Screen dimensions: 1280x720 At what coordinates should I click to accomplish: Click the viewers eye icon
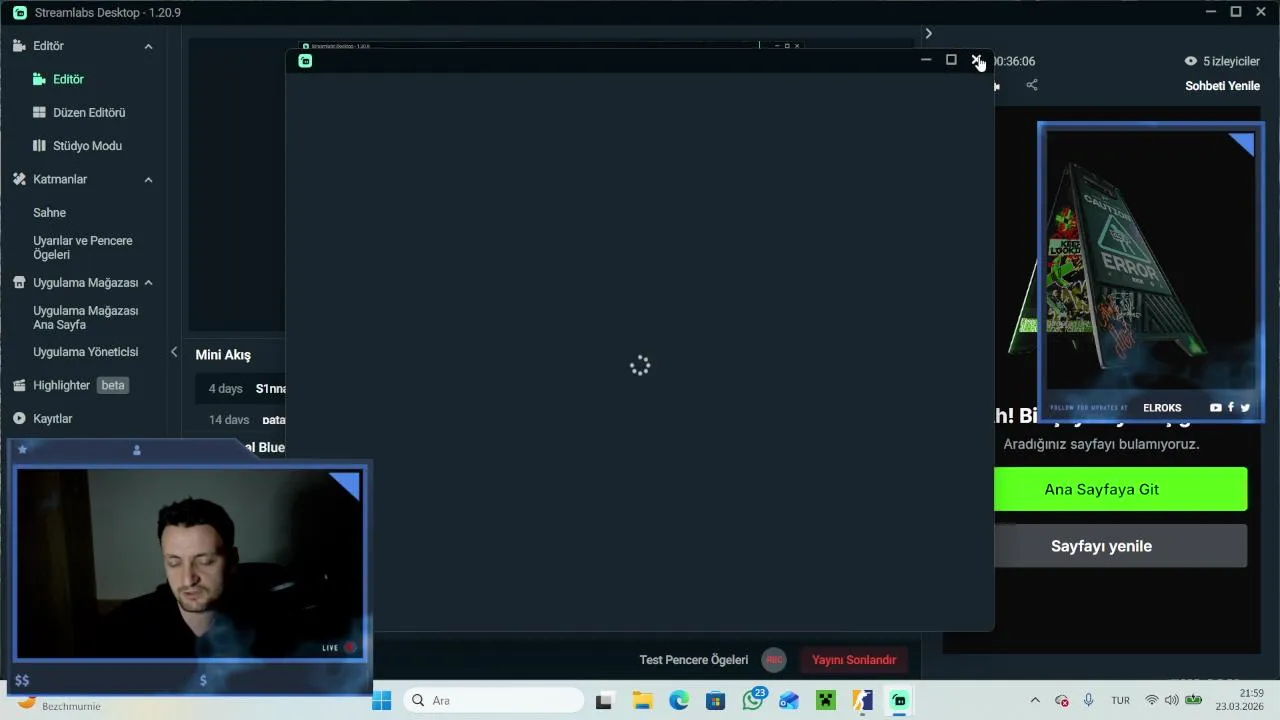[x=1191, y=61]
